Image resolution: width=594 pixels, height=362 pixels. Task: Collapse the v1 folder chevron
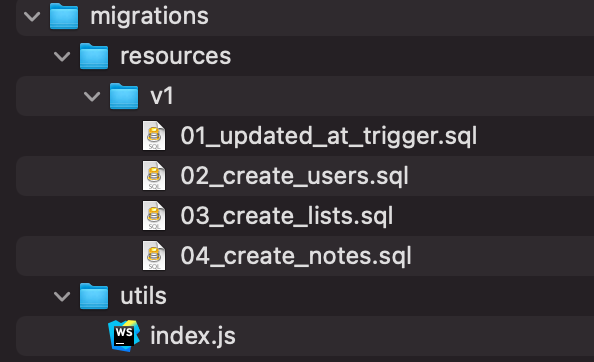[92, 97]
